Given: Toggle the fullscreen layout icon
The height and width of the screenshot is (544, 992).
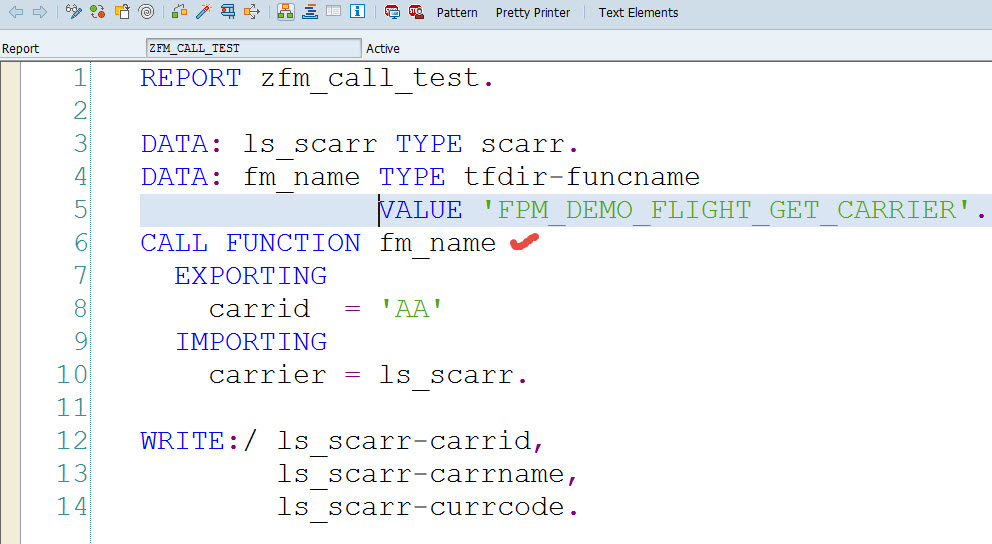Looking at the screenshot, I should [333, 12].
